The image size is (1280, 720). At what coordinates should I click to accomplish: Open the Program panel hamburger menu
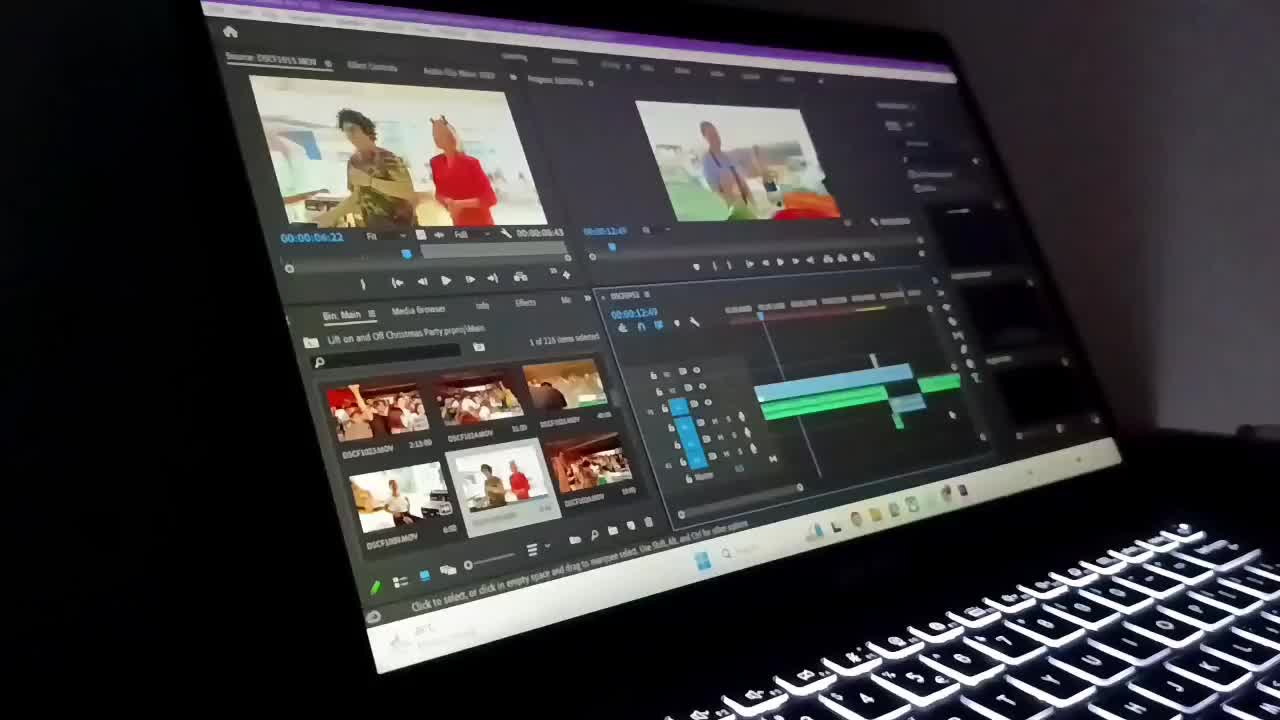point(591,82)
